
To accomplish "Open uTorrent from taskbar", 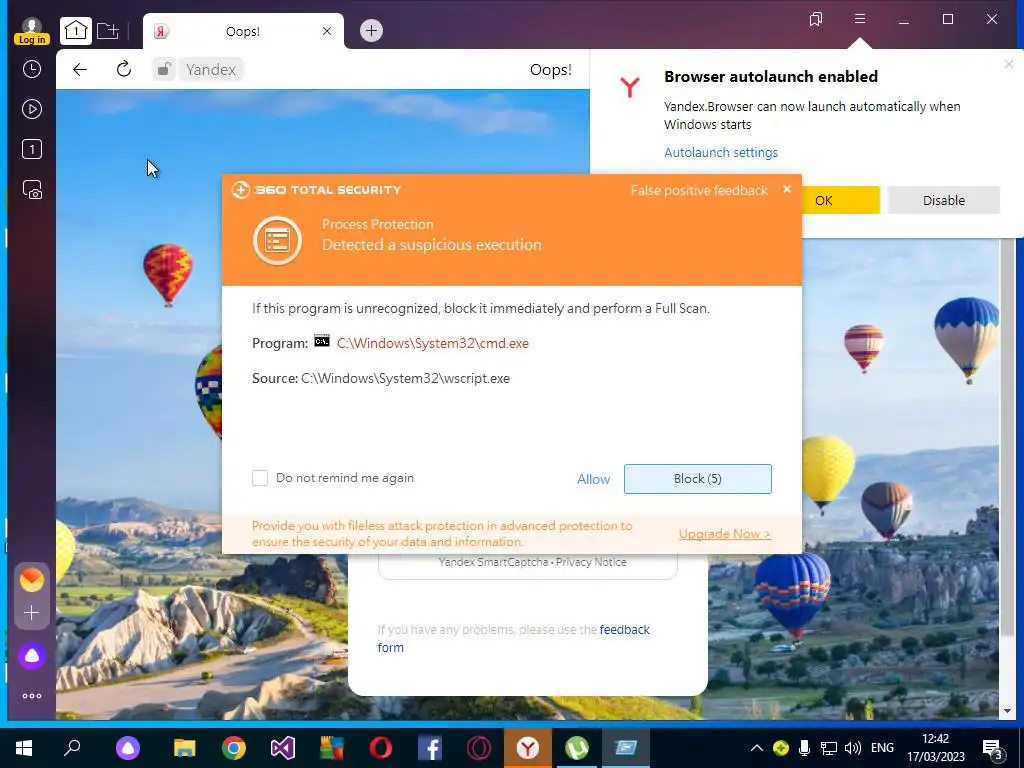I will click(577, 748).
